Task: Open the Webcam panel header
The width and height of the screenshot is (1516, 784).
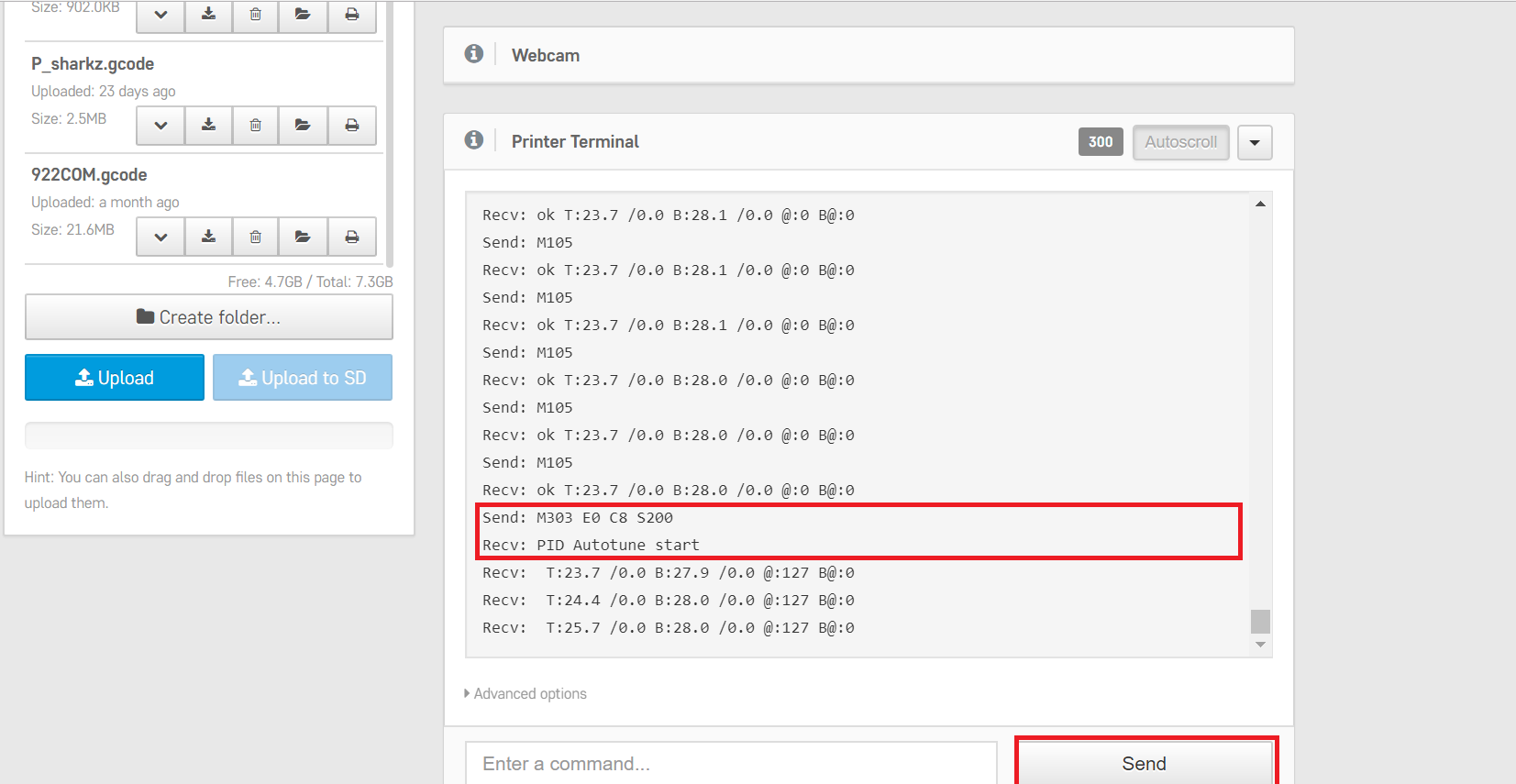Action: tap(869, 55)
